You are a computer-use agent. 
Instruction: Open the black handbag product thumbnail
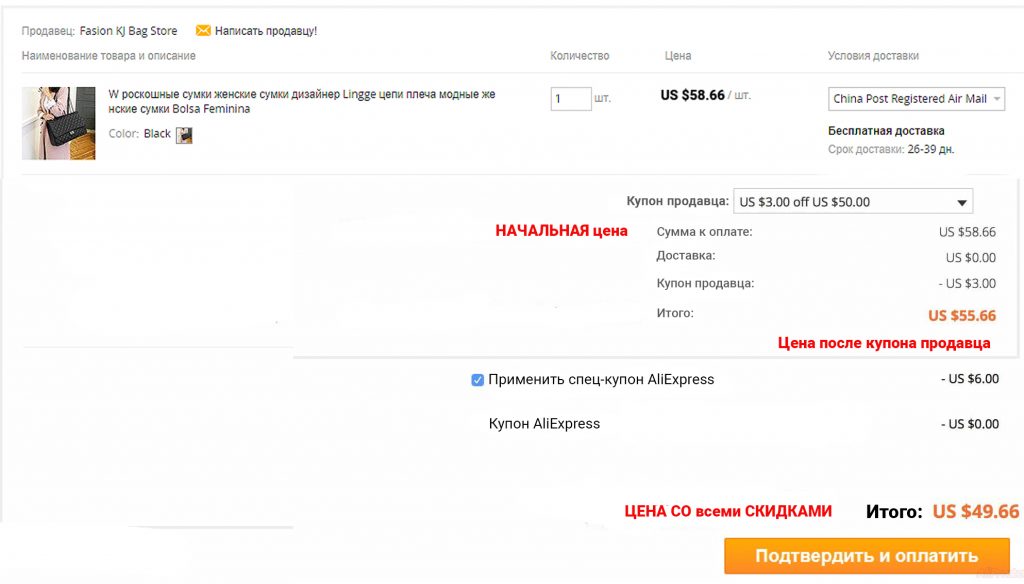click(x=58, y=123)
